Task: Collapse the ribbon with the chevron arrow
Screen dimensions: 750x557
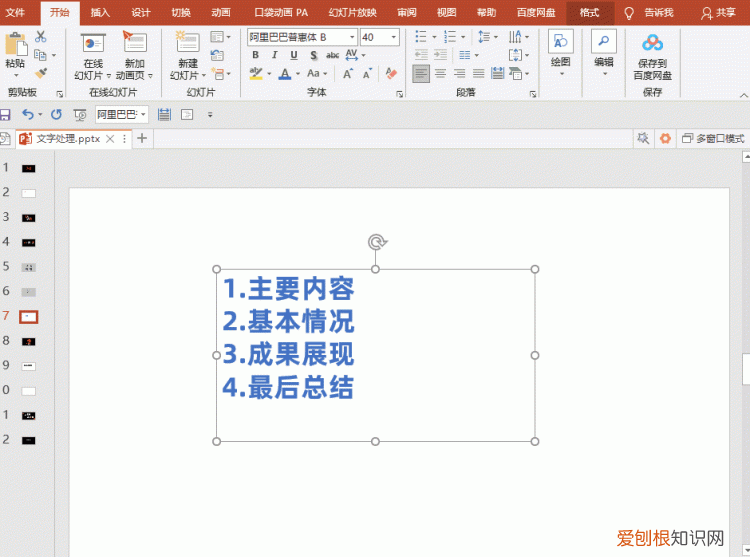Action: pos(744,95)
